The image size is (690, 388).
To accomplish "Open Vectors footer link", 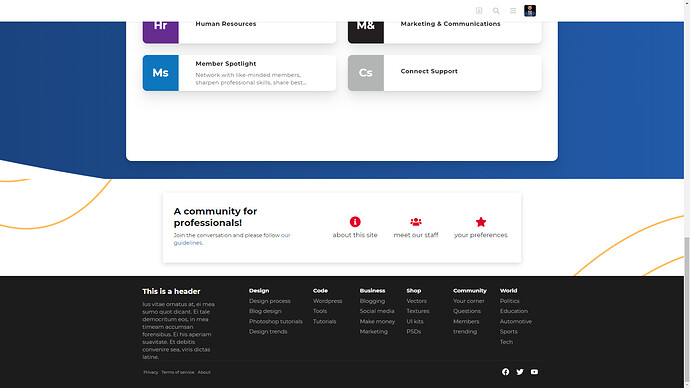I will pyautogui.click(x=416, y=301).
